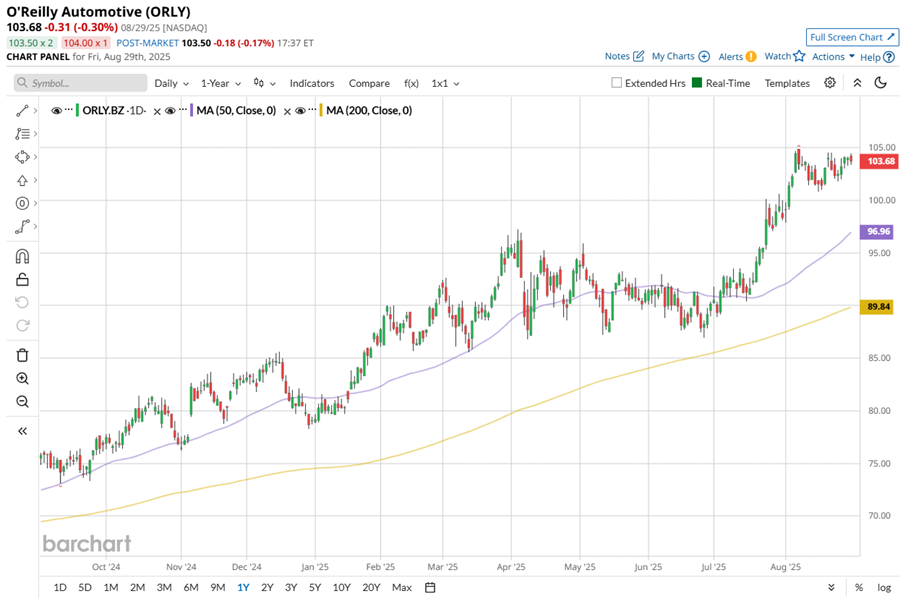Select the 6M time range
903x604 pixels.
pos(191,587)
